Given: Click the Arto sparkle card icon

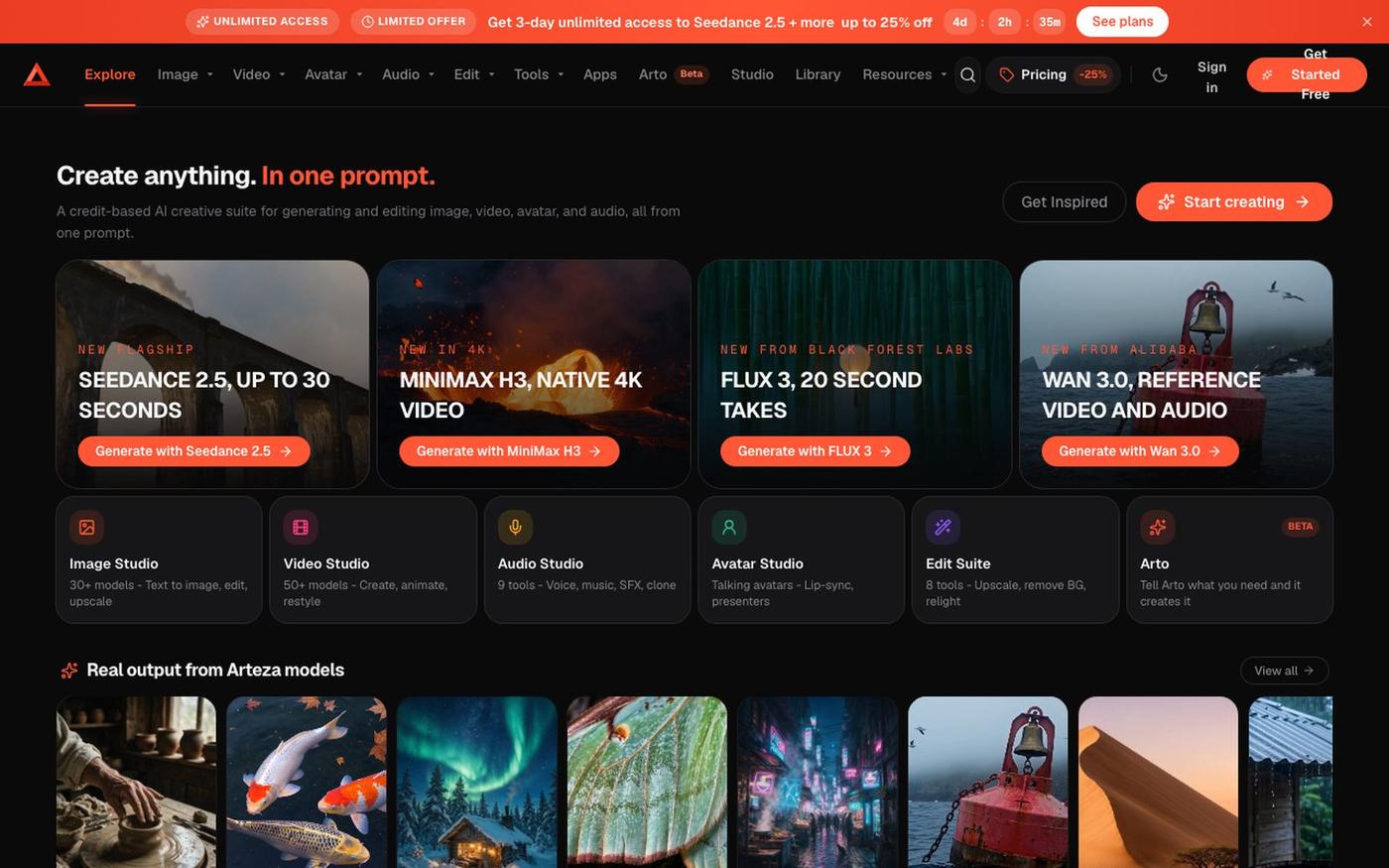Looking at the screenshot, I should 1158,528.
